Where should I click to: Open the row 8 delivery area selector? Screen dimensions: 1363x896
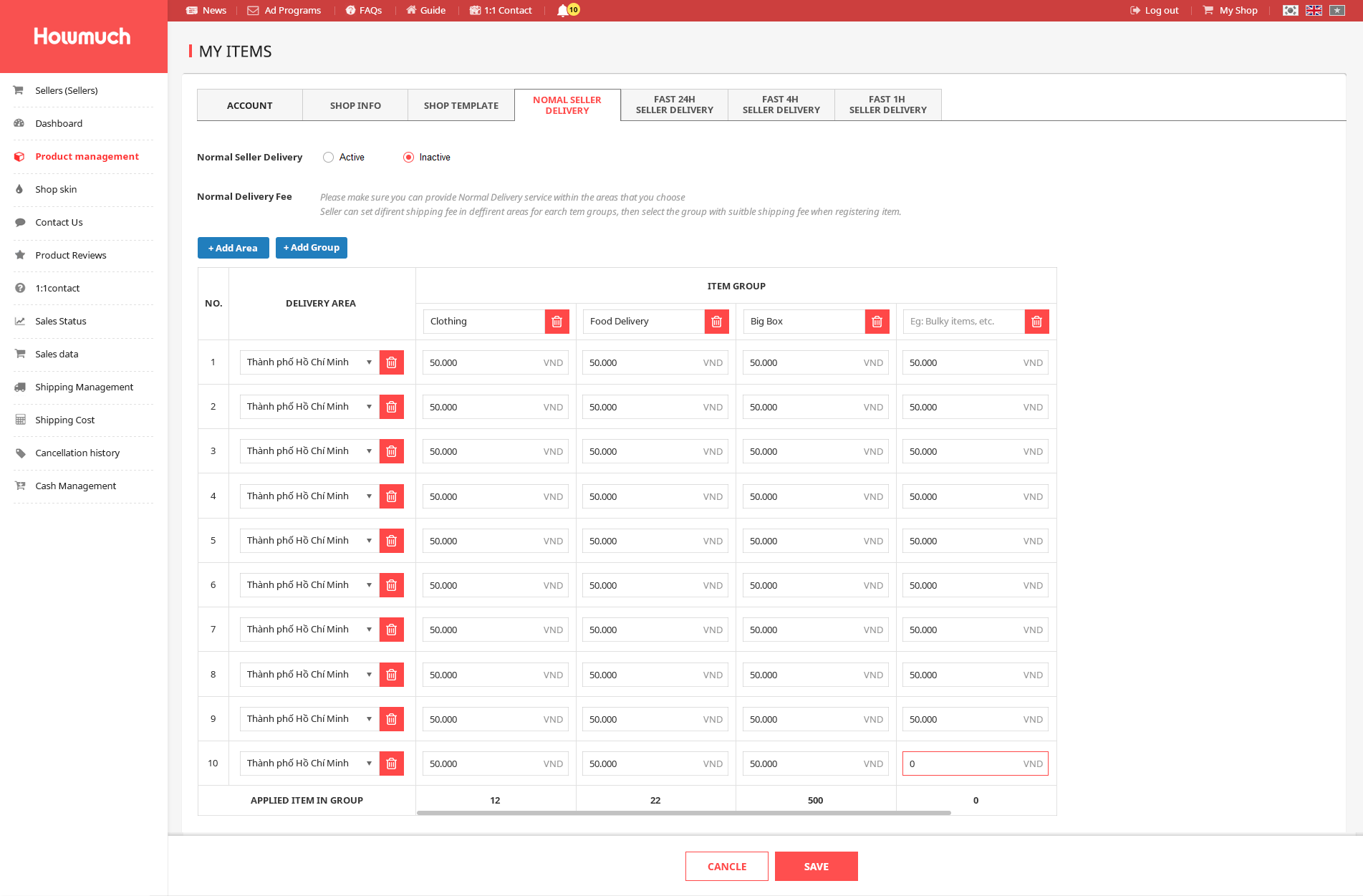[x=309, y=675]
